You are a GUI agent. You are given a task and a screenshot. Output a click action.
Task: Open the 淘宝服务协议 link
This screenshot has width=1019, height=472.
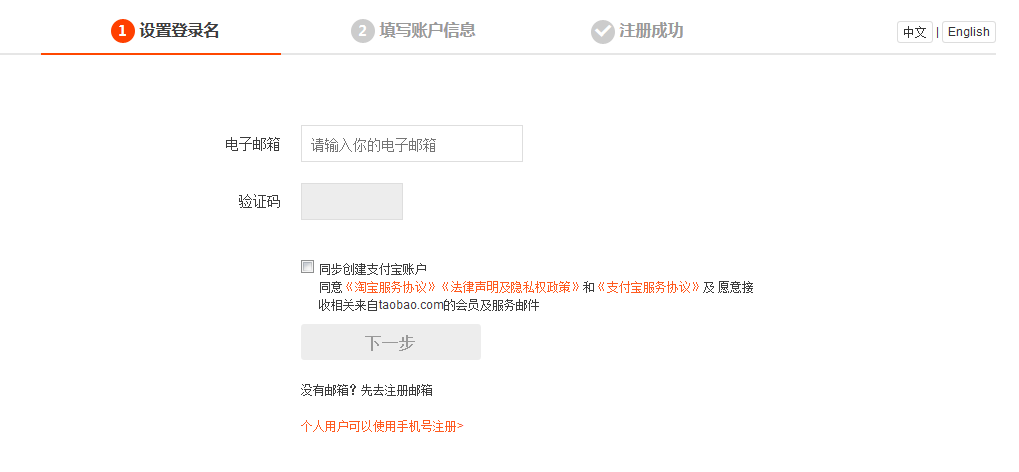[x=391, y=287]
